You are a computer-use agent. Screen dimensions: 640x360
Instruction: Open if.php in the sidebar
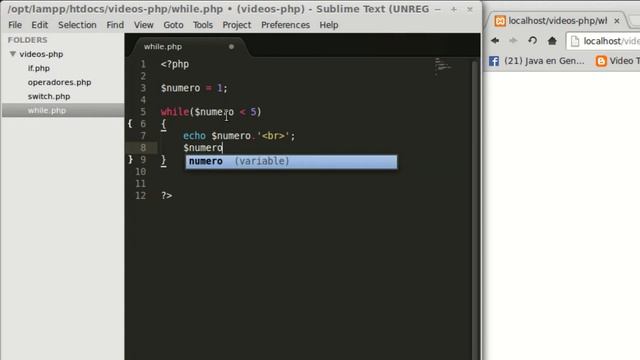pos(39,68)
